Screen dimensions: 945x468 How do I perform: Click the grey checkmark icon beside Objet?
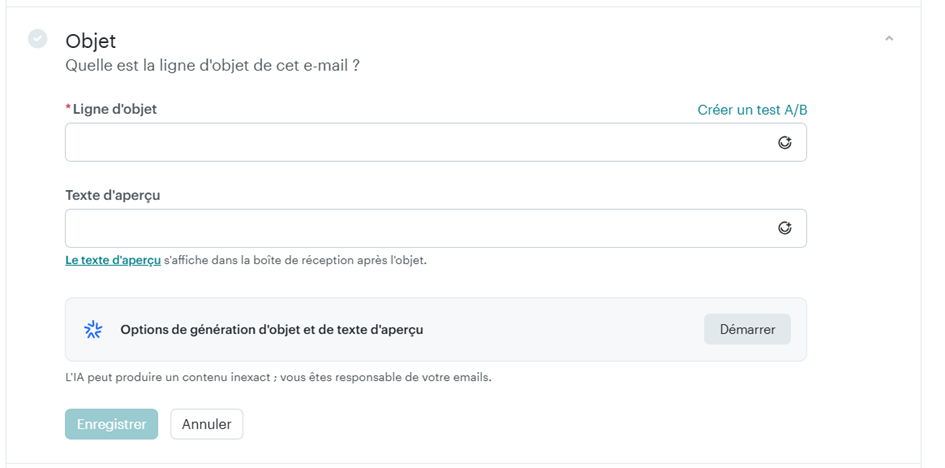38,39
